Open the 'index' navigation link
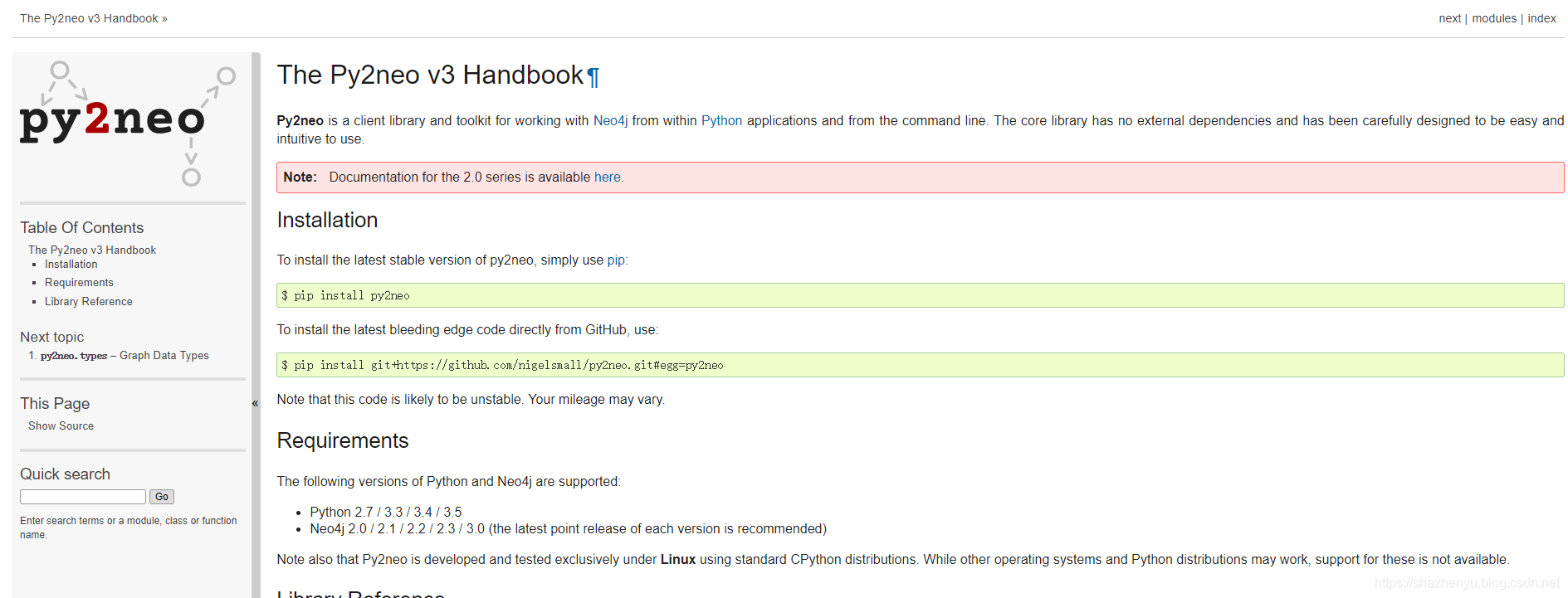Viewport: 1568px width, 598px height. tap(1541, 18)
